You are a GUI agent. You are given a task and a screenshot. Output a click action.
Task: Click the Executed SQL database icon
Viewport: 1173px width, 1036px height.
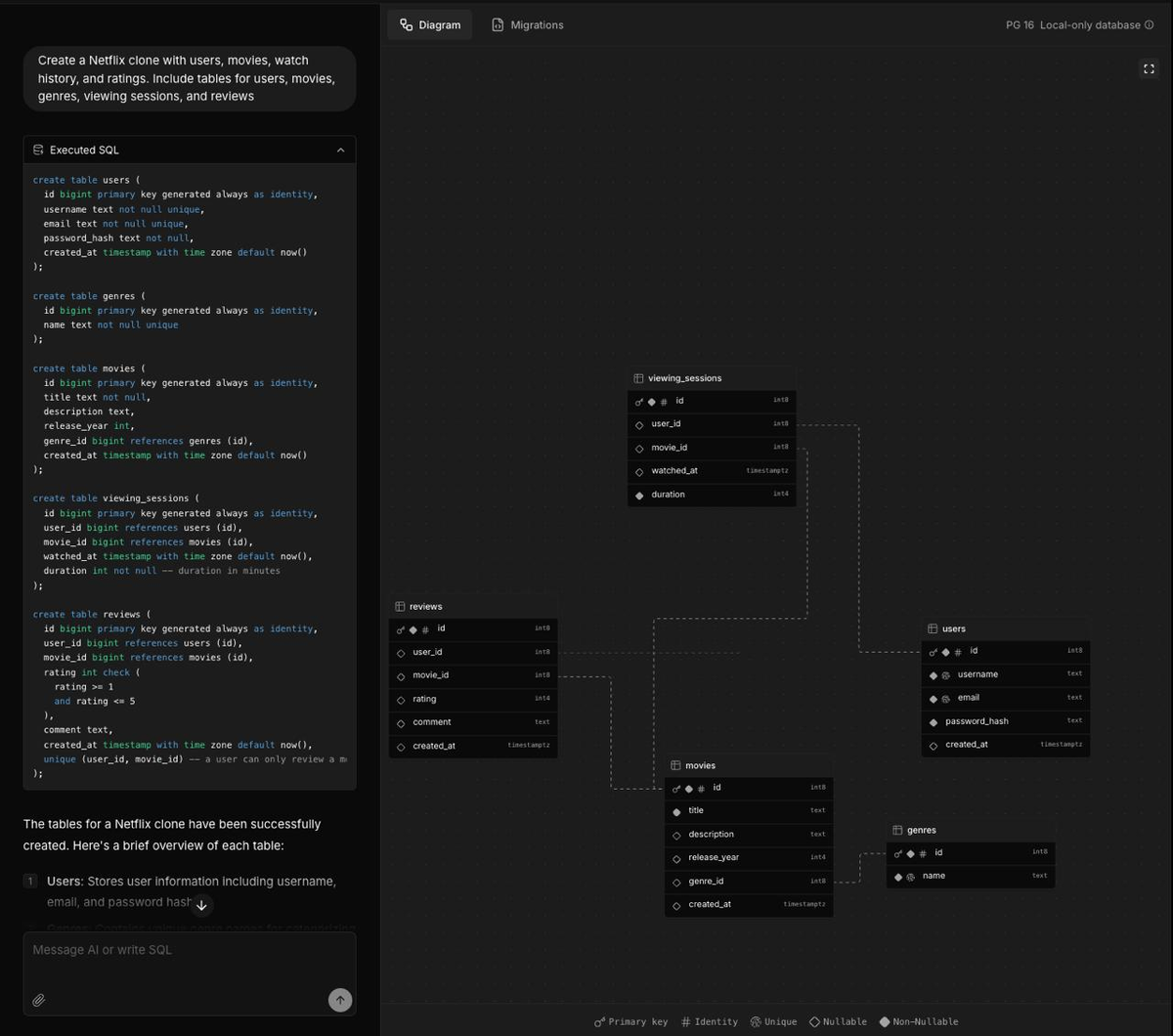pos(38,150)
